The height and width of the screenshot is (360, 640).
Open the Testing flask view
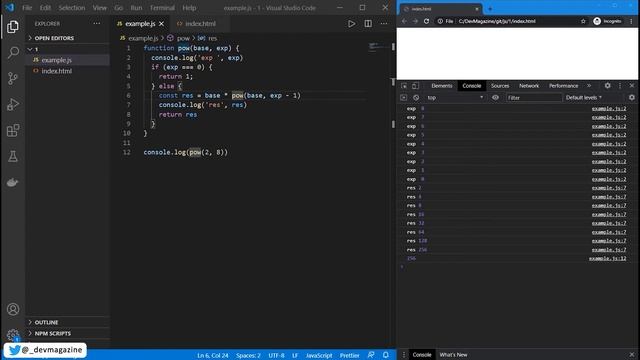pos(13,156)
